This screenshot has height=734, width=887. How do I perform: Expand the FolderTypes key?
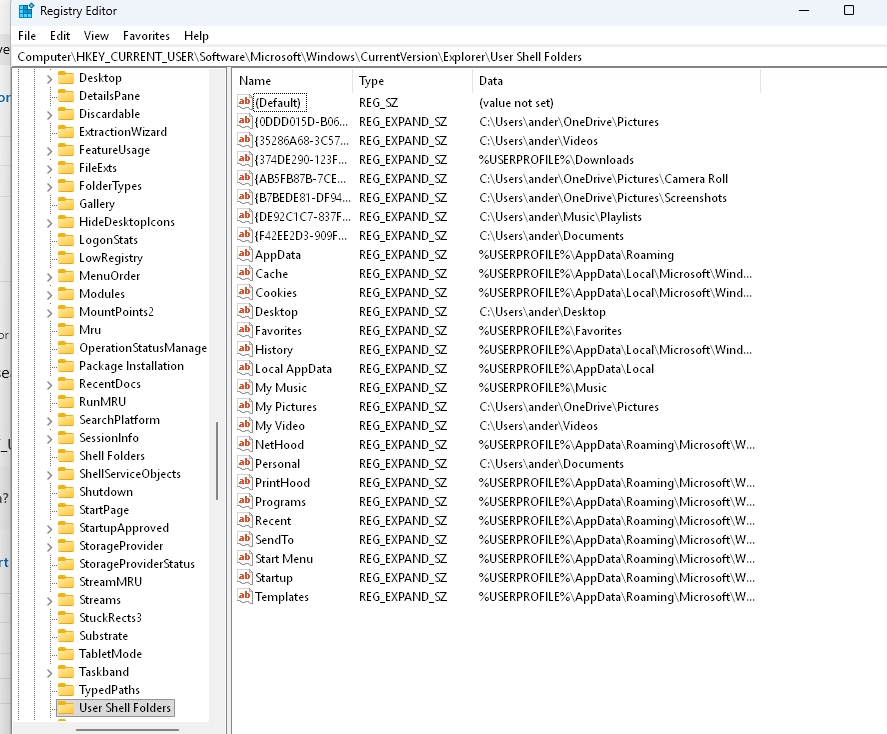tap(49, 187)
